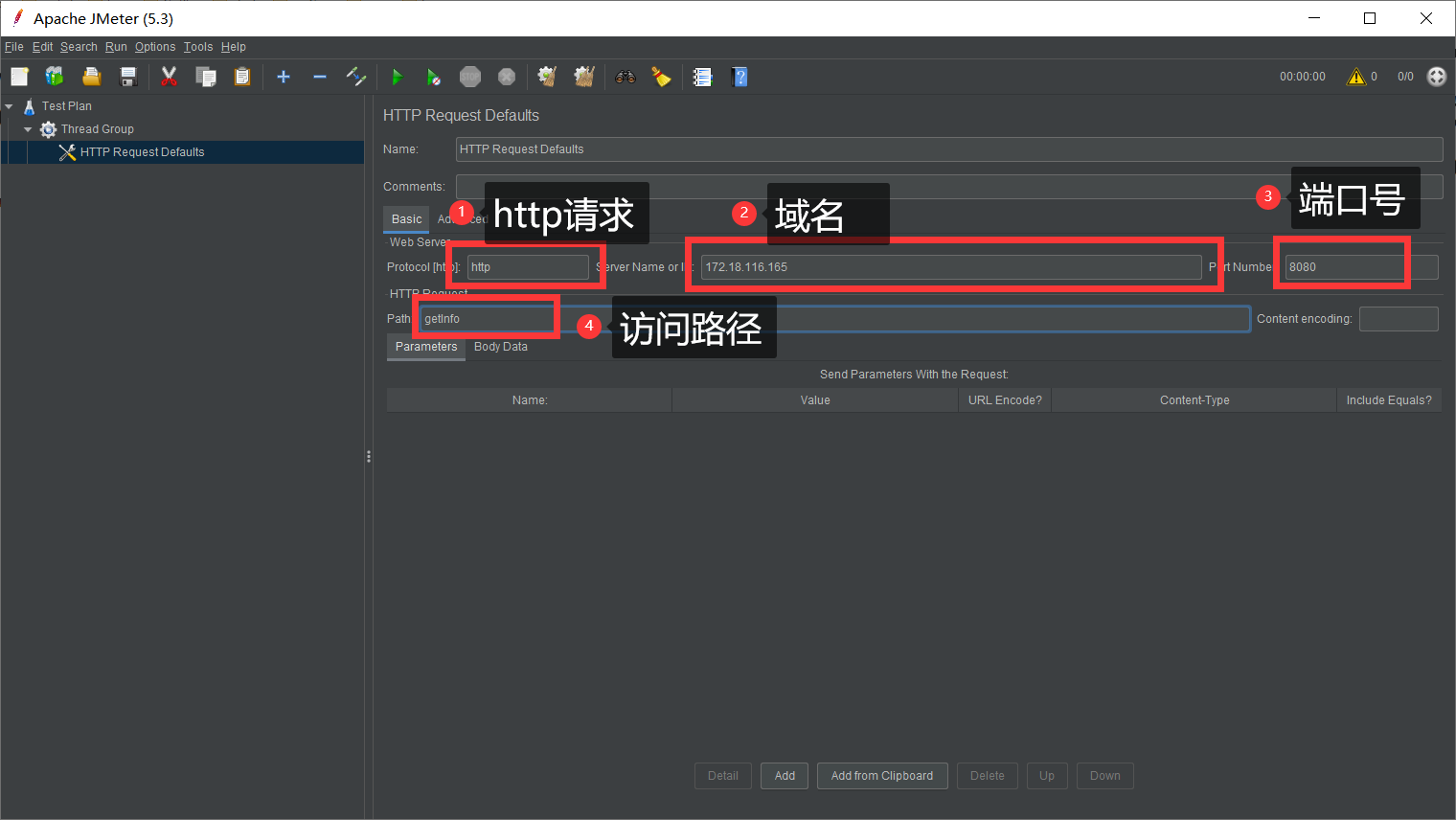The width and height of the screenshot is (1456, 820).
Task: Click the Toggle enable/disable toolbar icon
Action: tap(356, 77)
